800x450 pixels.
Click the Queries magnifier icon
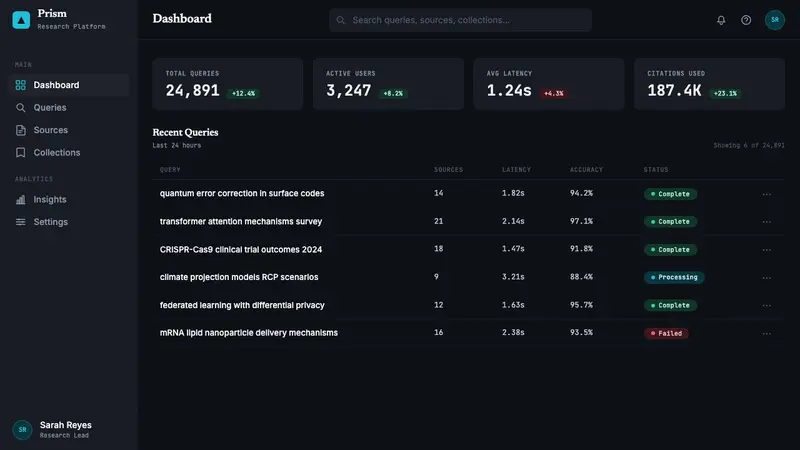(x=20, y=108)
